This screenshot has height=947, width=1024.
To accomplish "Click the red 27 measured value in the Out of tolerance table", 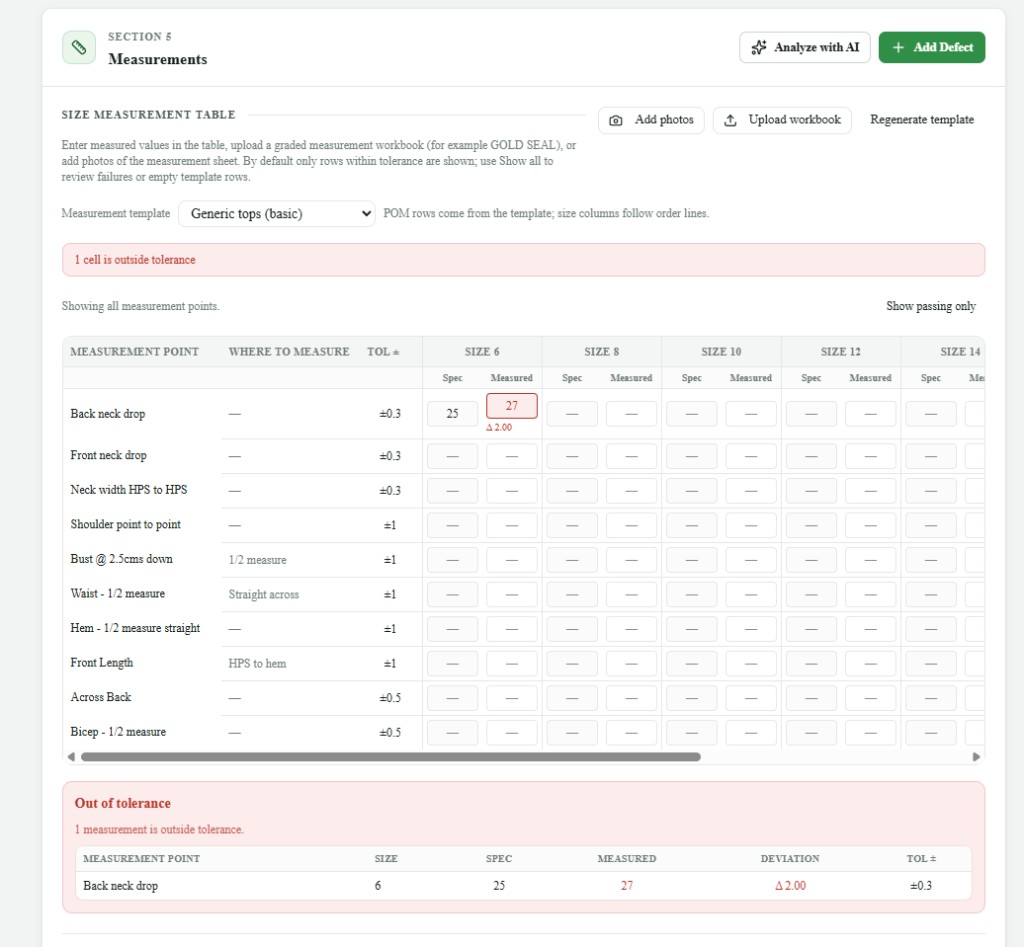I will pyautogui.click(x=627, y=886).
